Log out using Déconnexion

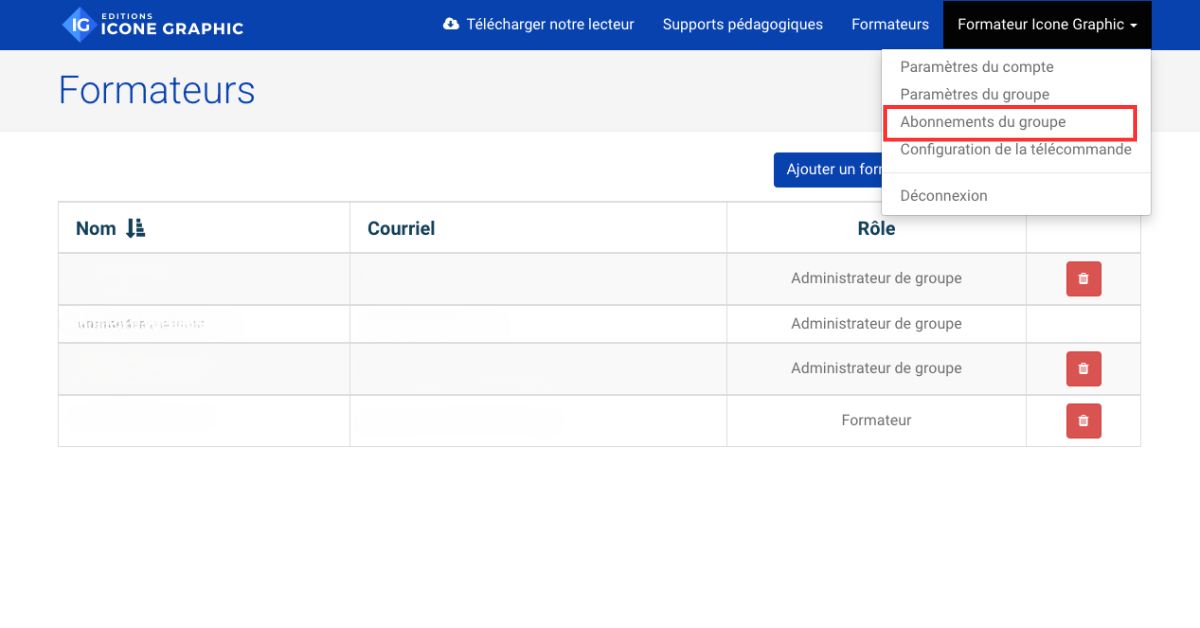point(943,196)
